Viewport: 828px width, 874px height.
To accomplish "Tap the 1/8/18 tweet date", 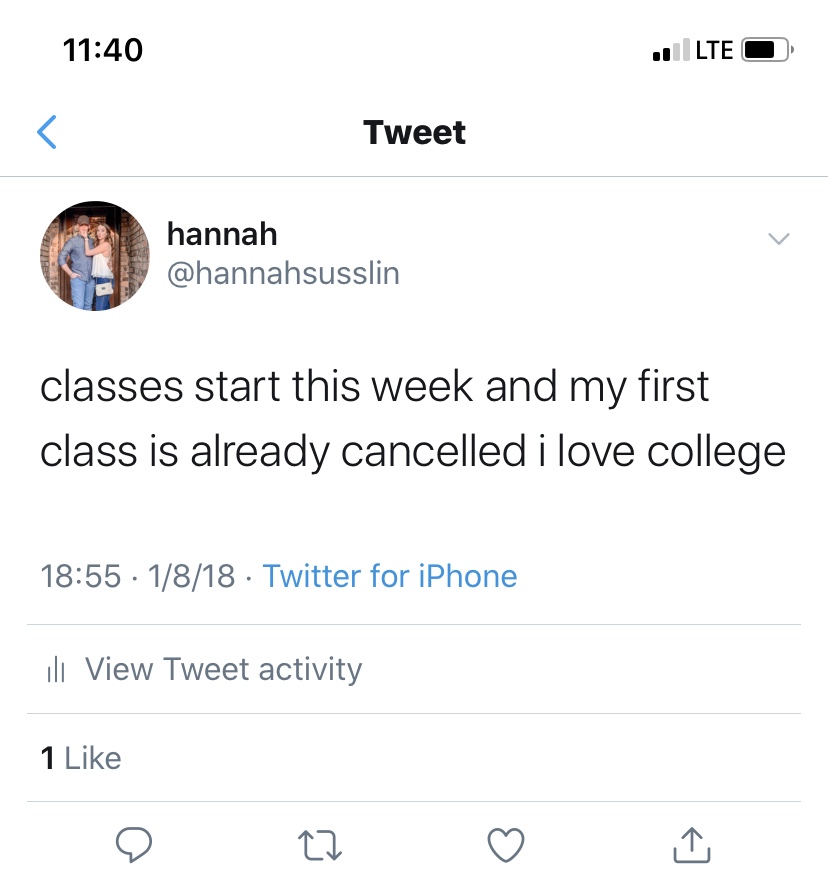I will pos(191,576).
